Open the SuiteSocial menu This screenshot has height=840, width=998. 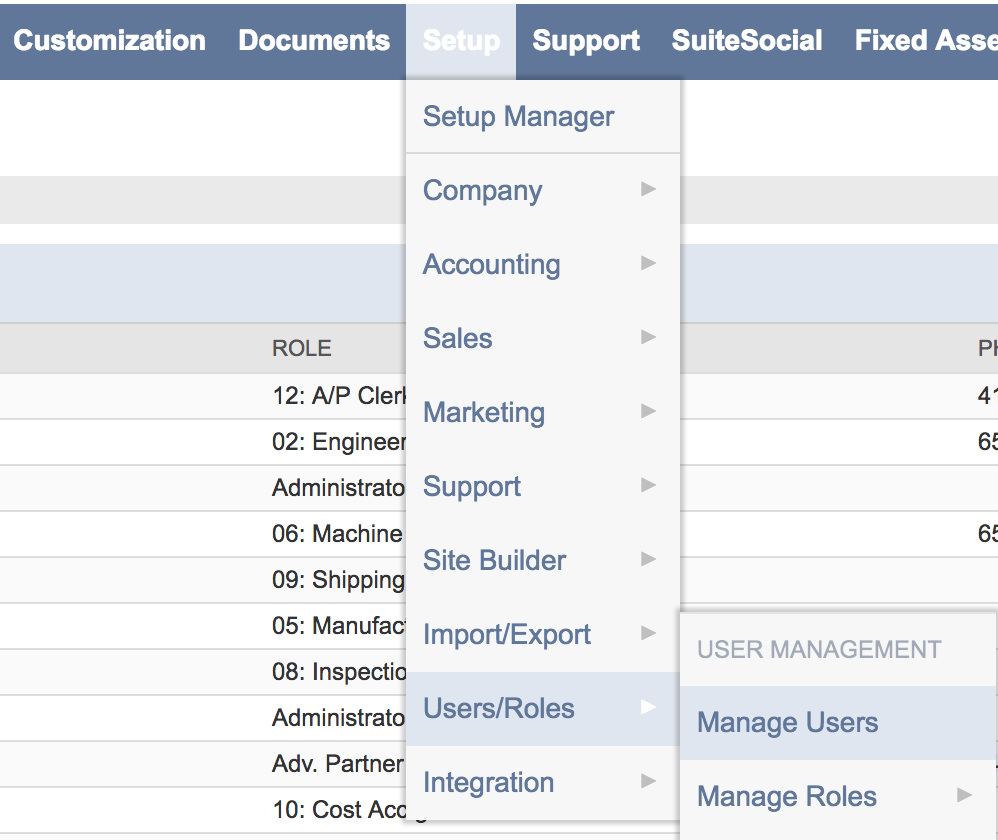[x=747, y=40]
